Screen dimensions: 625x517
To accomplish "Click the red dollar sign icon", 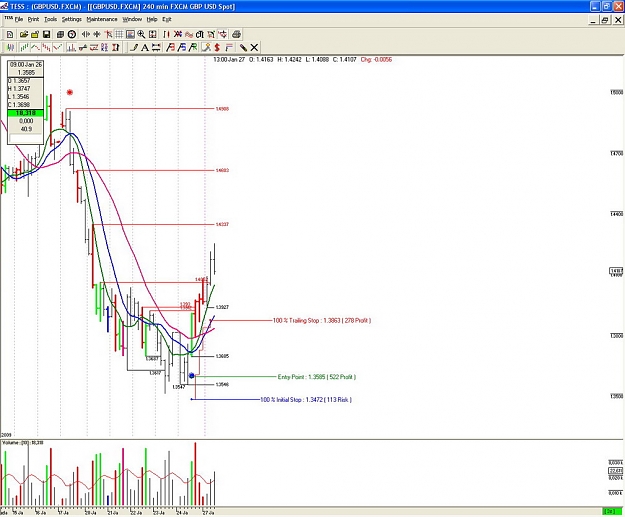I will pyautogui.click(x=217, y=48).
